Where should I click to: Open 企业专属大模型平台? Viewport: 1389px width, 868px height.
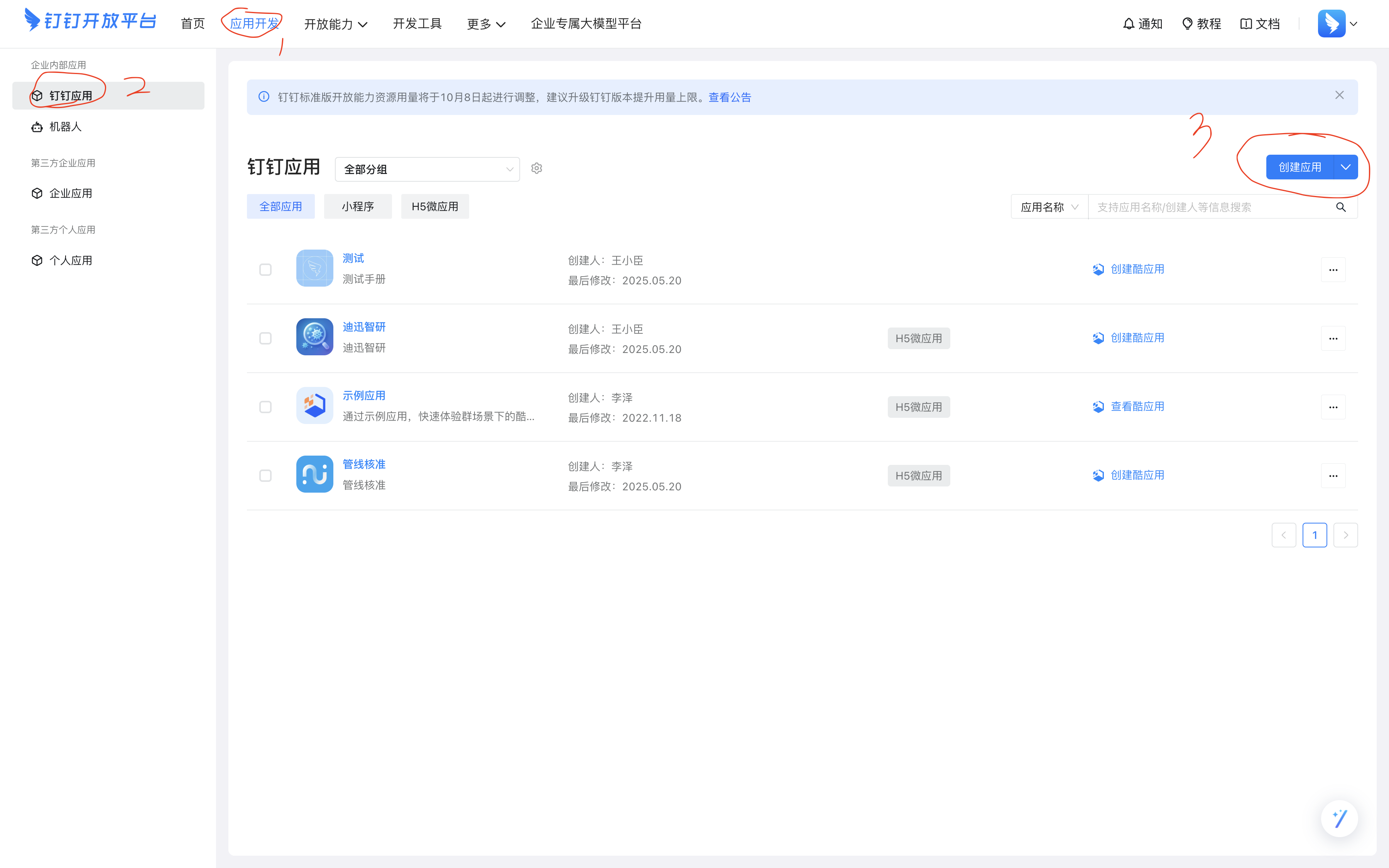[x=586, y=24]
